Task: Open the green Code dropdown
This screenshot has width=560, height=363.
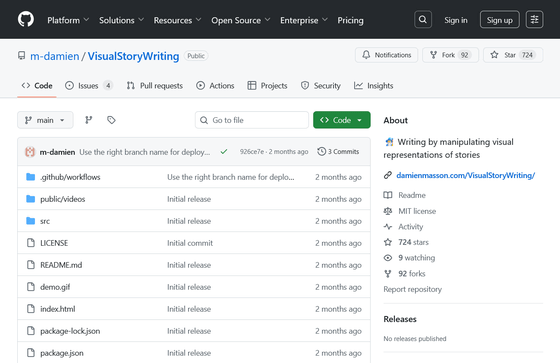Action: click(x=342, y=120)
